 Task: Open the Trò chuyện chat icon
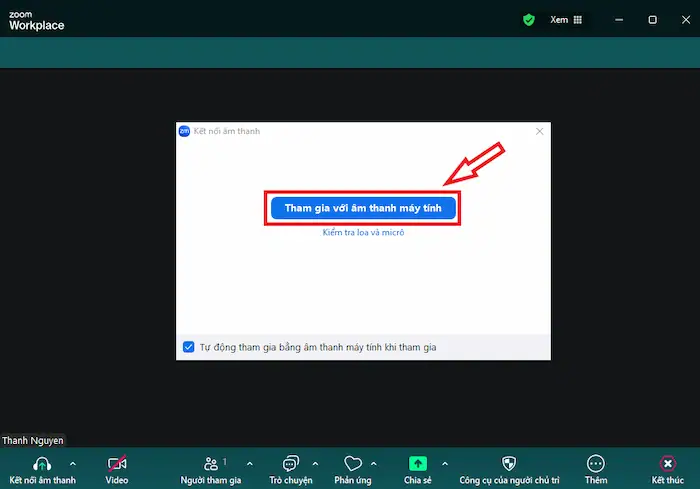coord(290,464)
